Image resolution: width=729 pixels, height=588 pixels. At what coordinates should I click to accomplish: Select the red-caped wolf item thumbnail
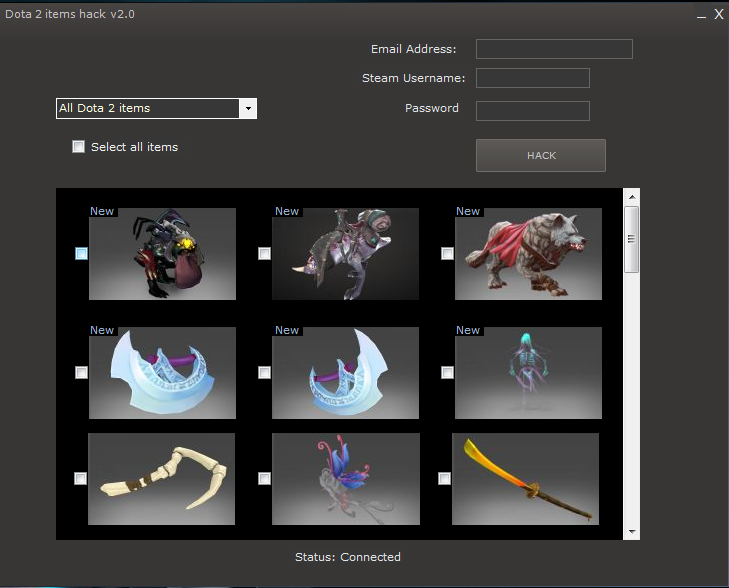[528, 254]
